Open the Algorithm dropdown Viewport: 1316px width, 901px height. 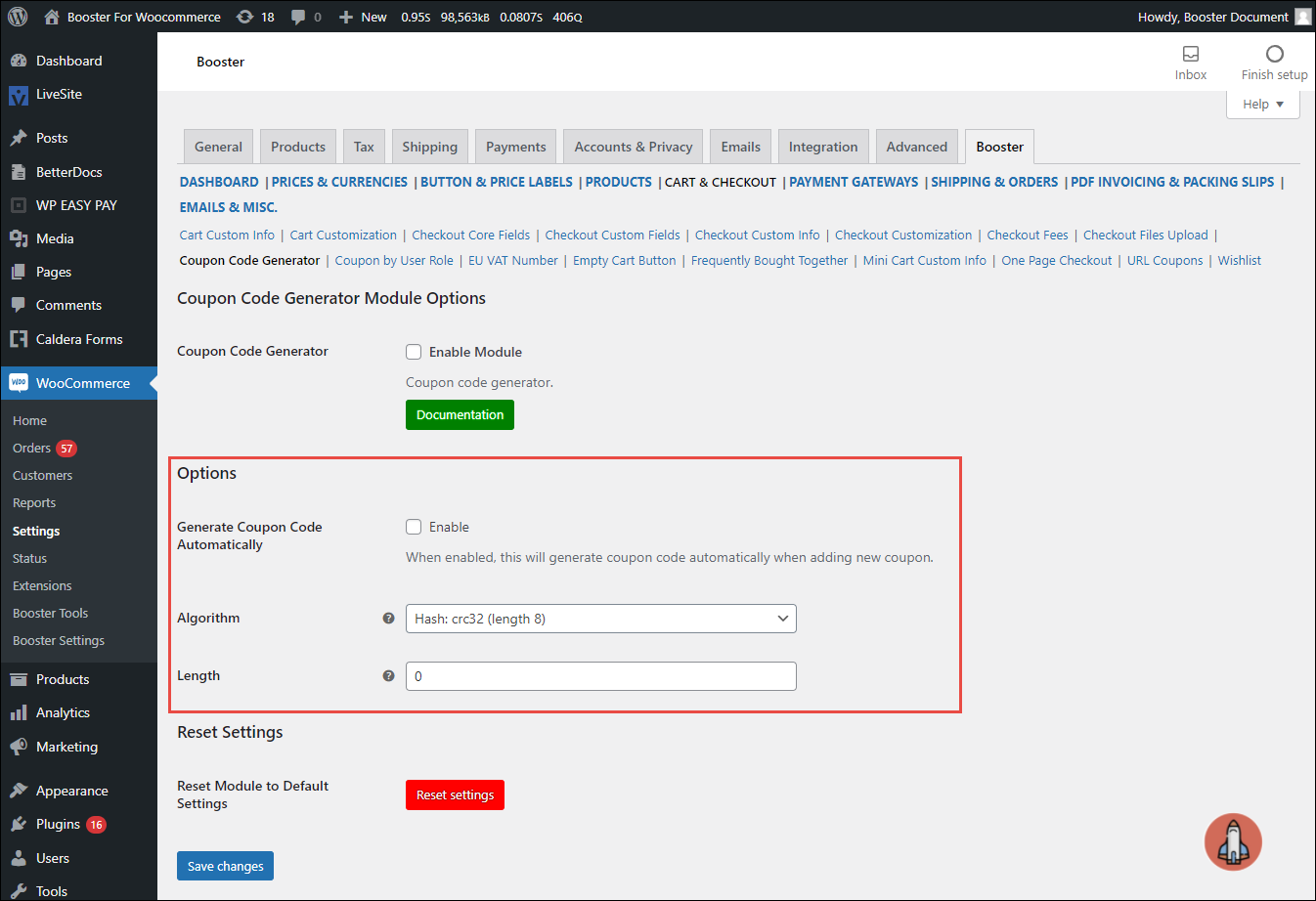(x=600, y=619)
